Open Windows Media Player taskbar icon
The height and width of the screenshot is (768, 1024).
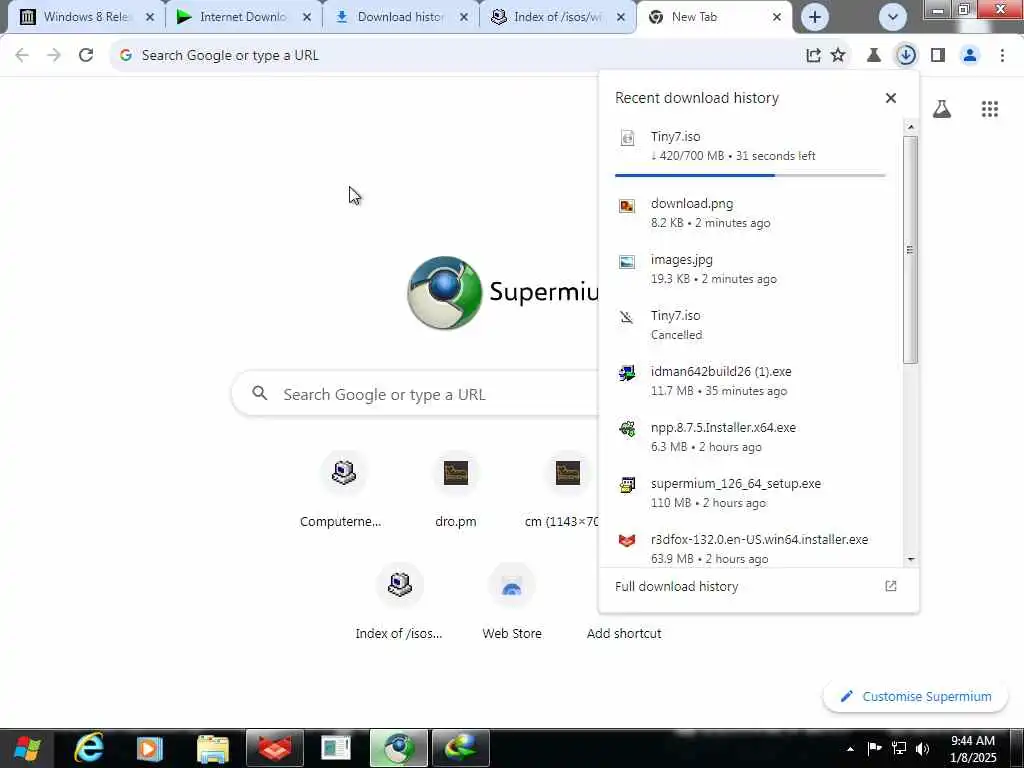[x=148, y=748]
